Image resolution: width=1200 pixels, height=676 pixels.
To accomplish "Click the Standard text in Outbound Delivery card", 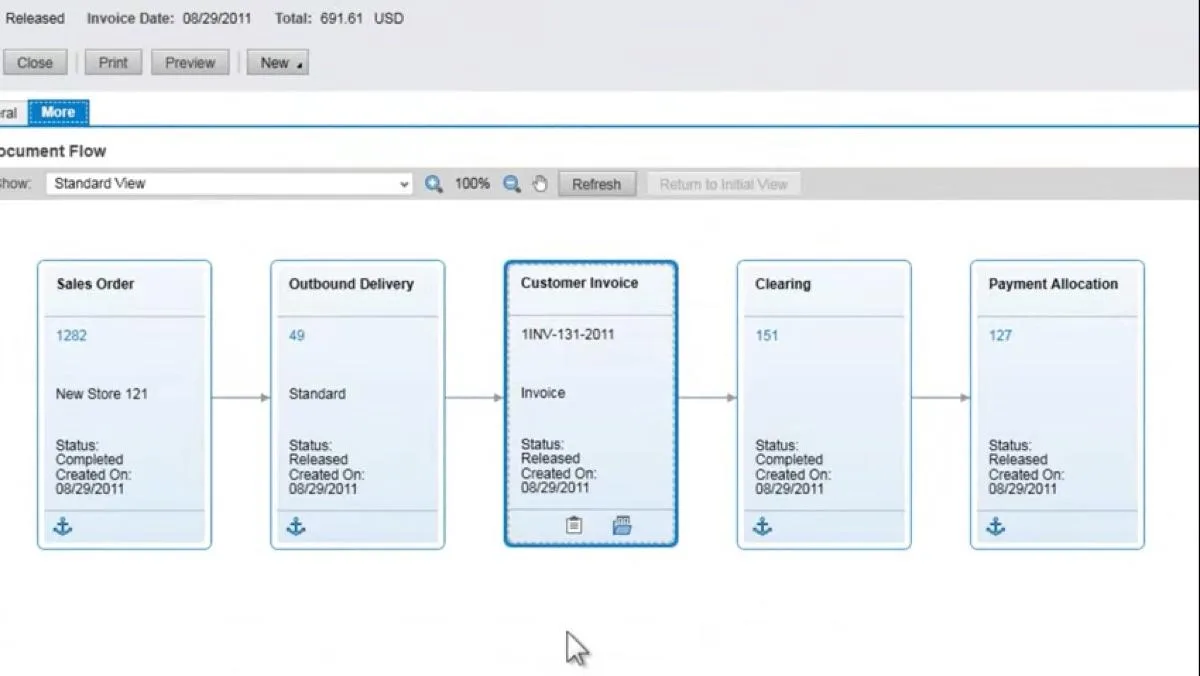I will 317,394.
